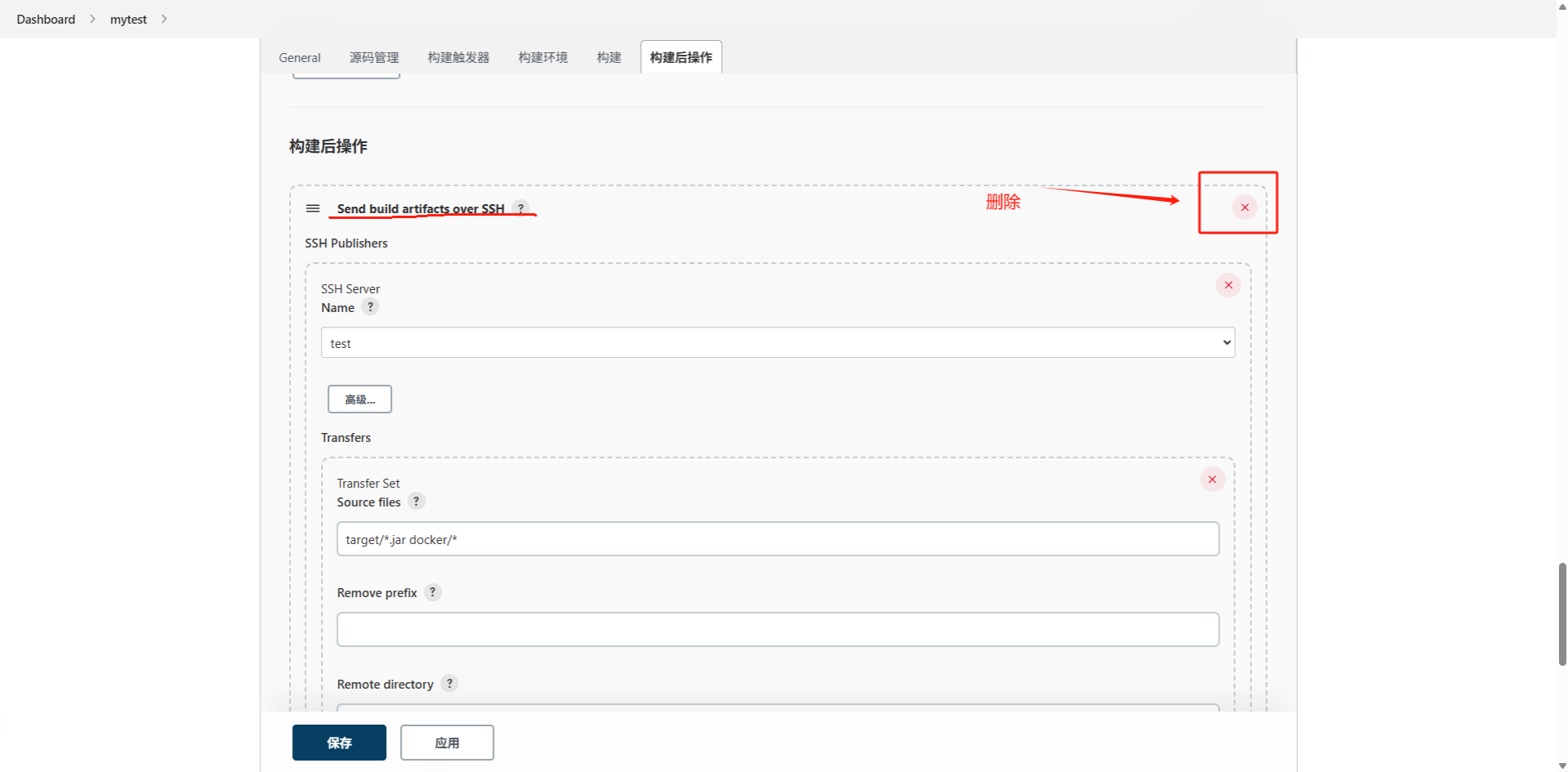Click the Transfer Set label

[368, 483]
